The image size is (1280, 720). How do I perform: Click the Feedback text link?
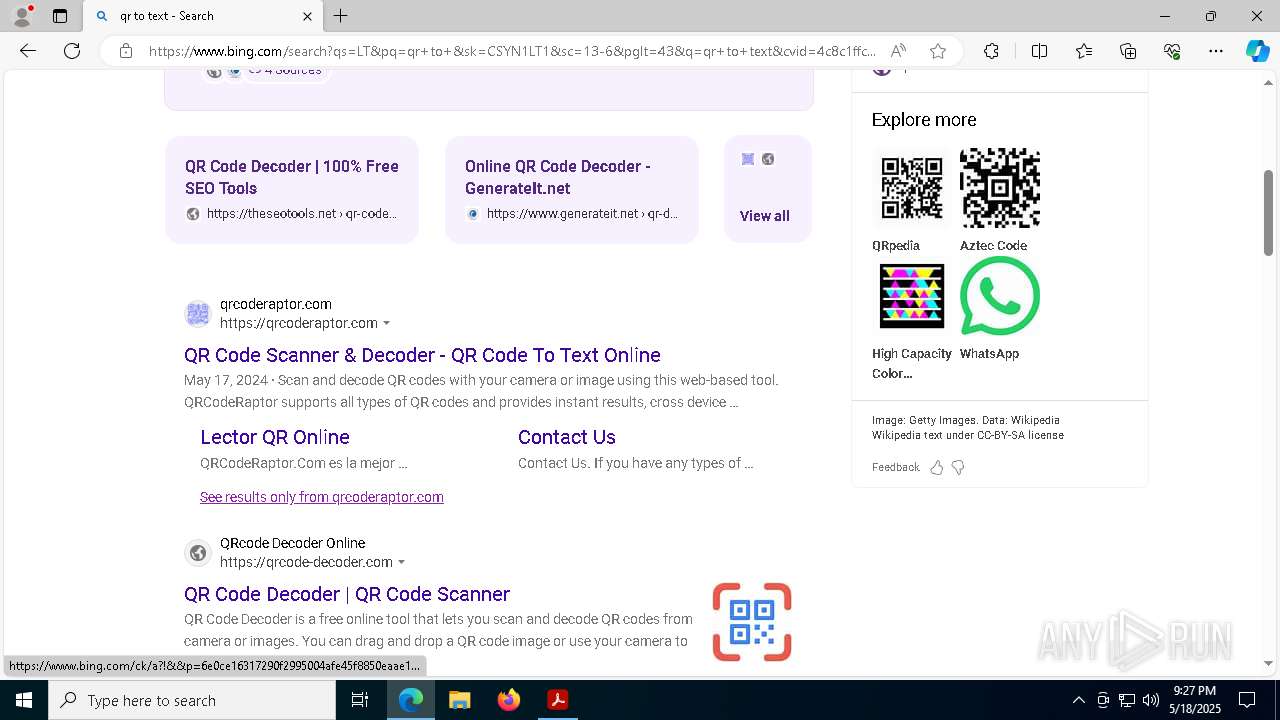pyautogui.click(x=895, y=467)
